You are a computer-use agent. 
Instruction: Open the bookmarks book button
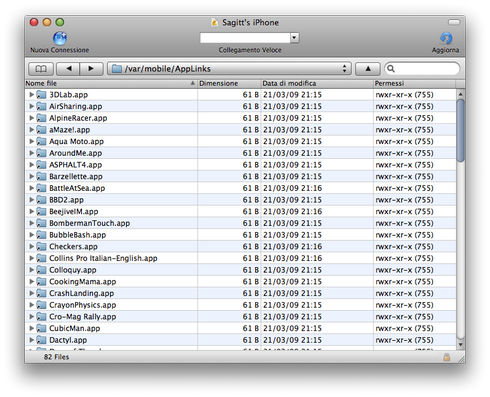pyautogui.click(x=41, y=69)
